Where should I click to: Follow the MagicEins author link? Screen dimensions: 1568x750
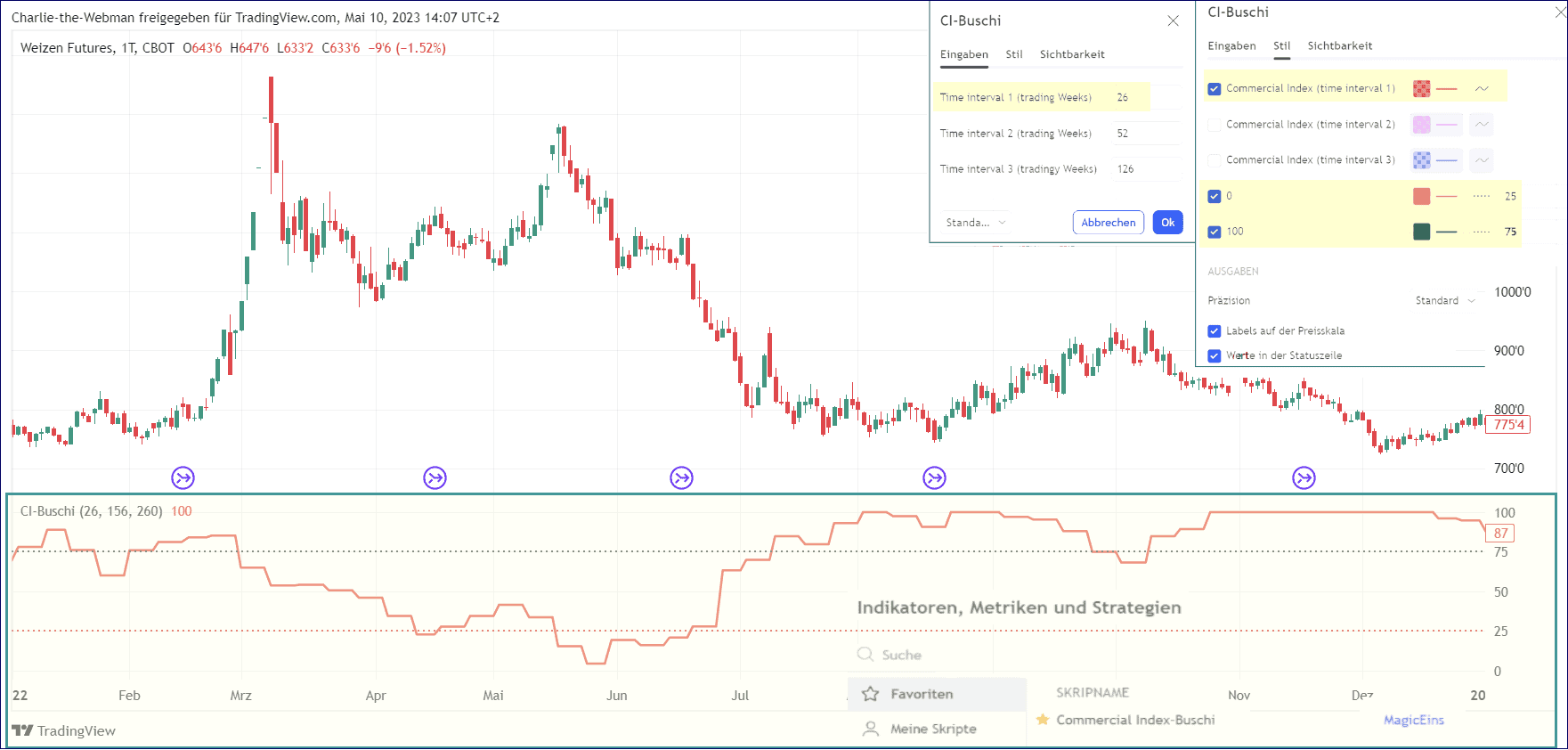(x=1413, y=720)
